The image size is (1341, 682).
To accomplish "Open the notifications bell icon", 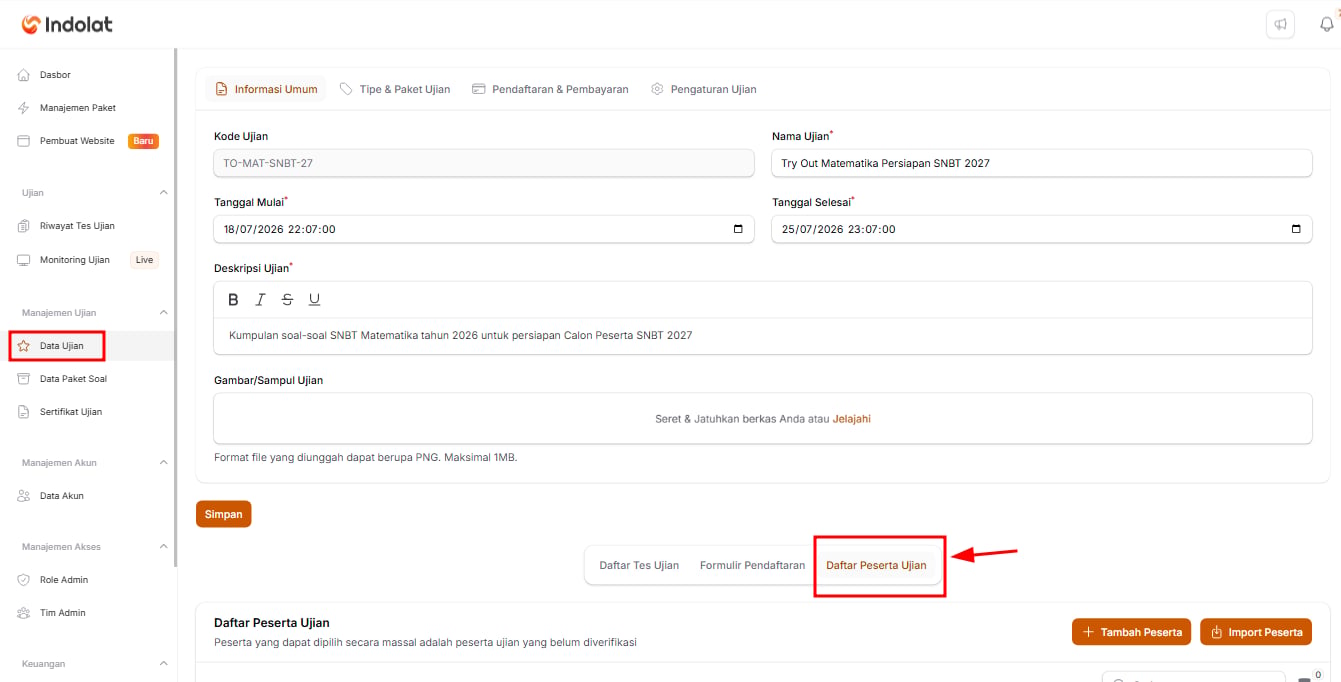I will [x=1327, y=25].
